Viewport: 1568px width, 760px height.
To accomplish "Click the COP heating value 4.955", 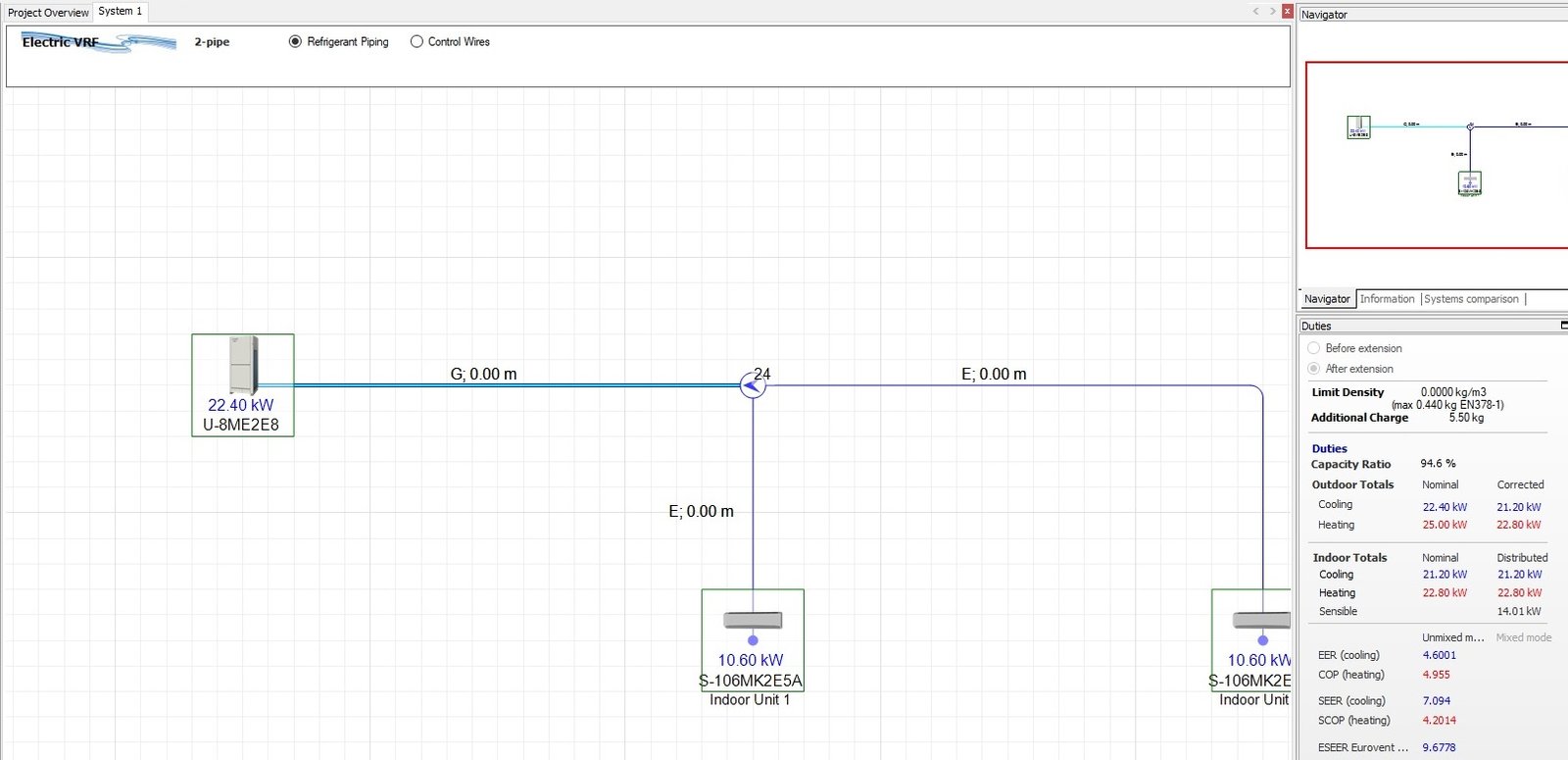I will pyautogui.click(x=1437, y=675).
